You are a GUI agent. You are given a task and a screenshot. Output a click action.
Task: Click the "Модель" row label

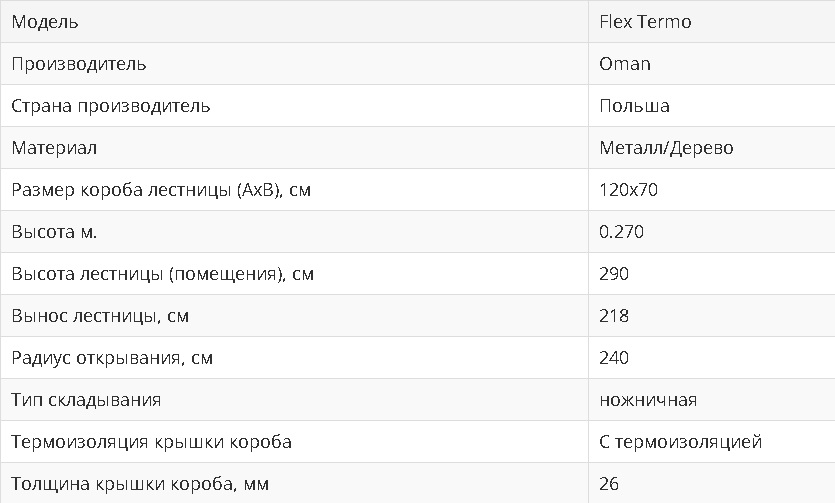[45, 21]
